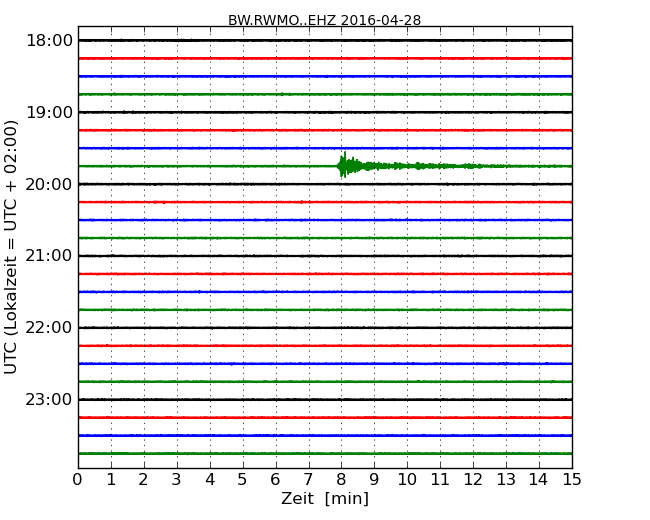Click the 8 tick on x-axis
Viewport: 650px width, 520px height.
point(342,479)
